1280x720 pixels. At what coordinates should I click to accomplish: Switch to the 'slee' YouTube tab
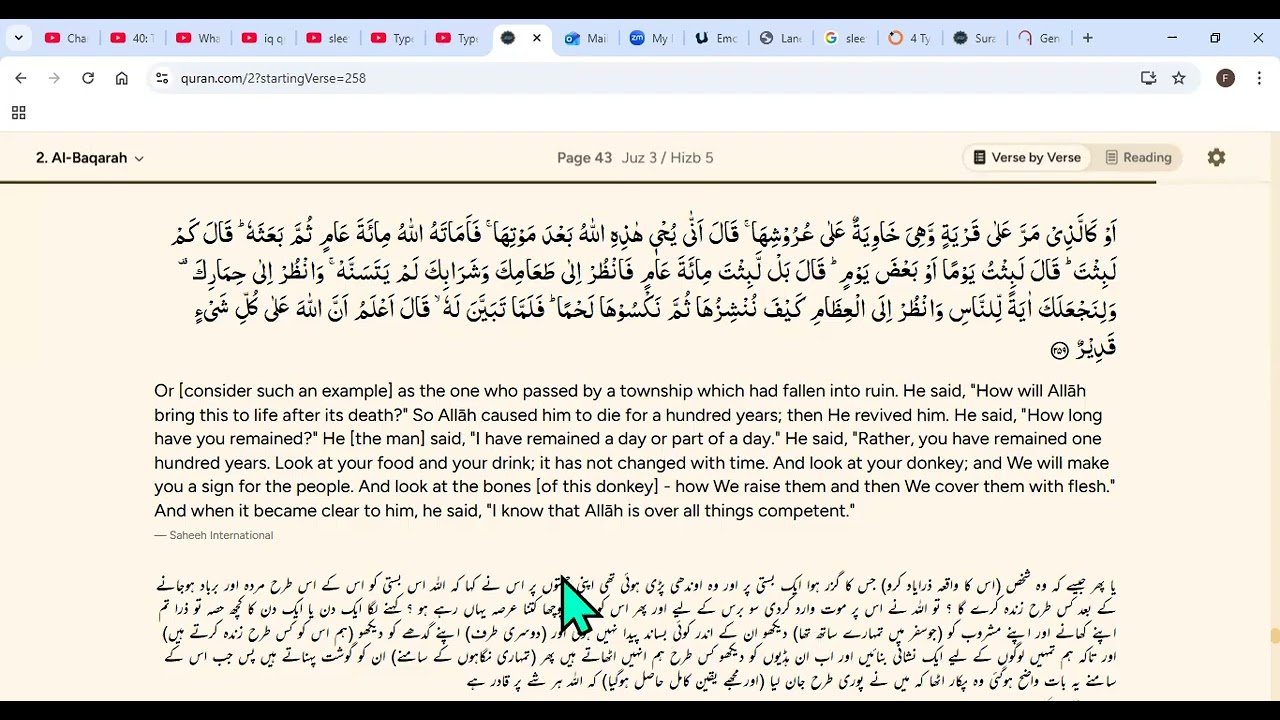tap(327, 38)
